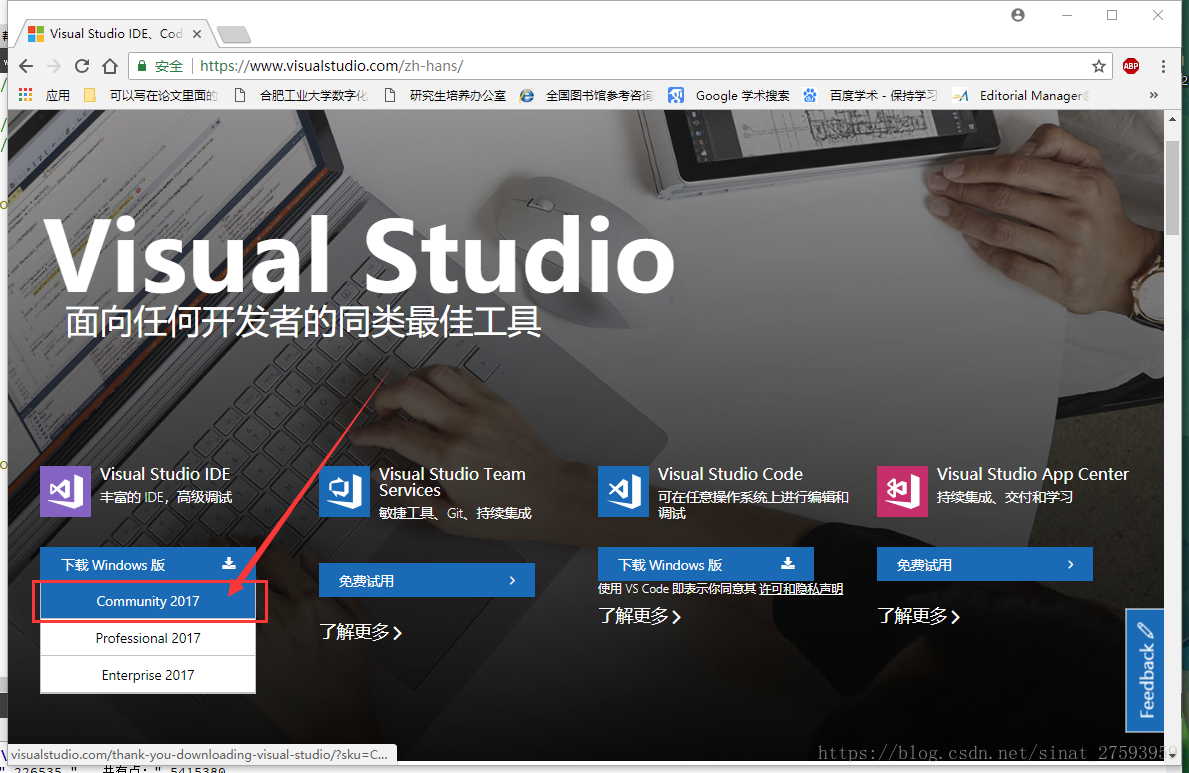Choose Enterprise 2017 from the download menu
The height and width of the screenshot is (773, 1189).
click(x=148, y=675)
